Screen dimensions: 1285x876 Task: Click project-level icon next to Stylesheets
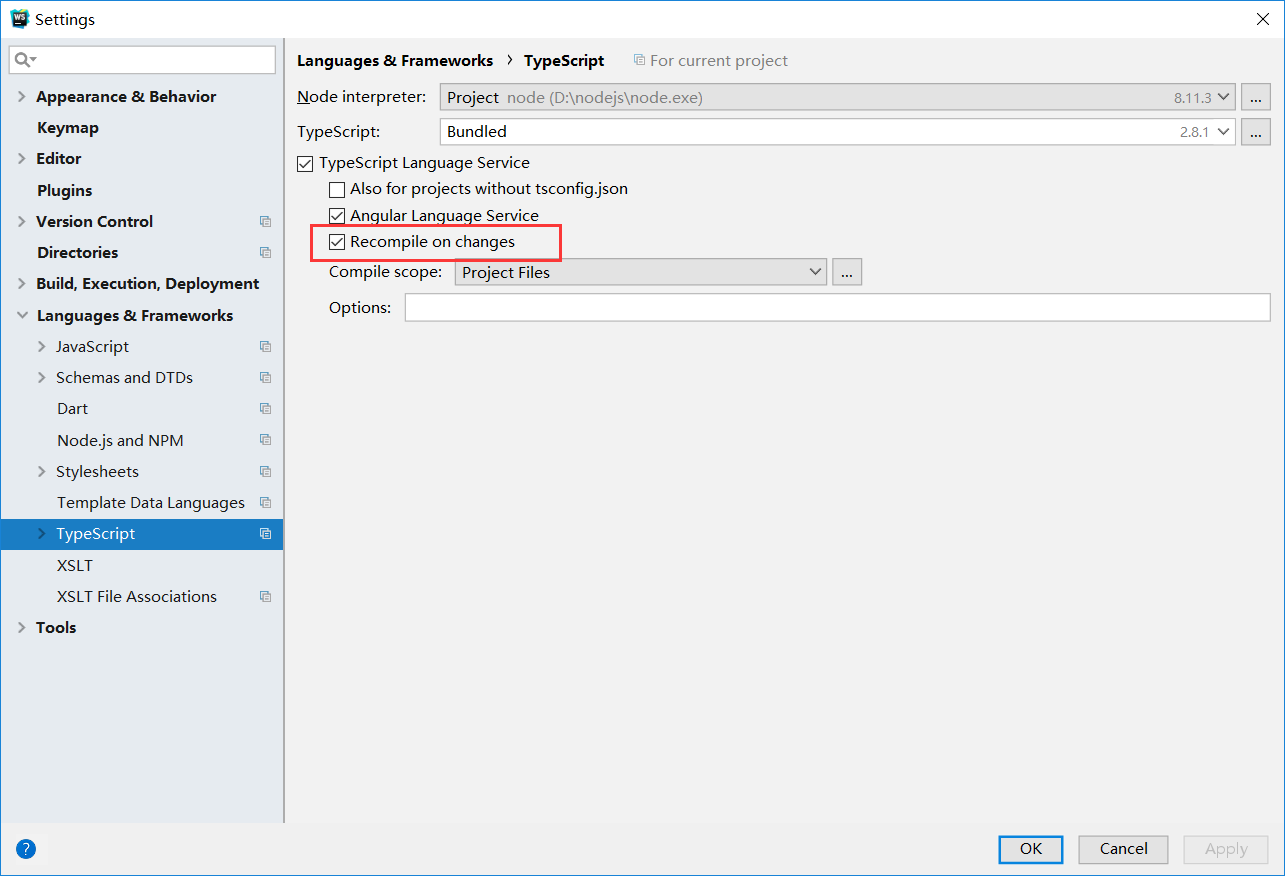(x=265, y=472)
